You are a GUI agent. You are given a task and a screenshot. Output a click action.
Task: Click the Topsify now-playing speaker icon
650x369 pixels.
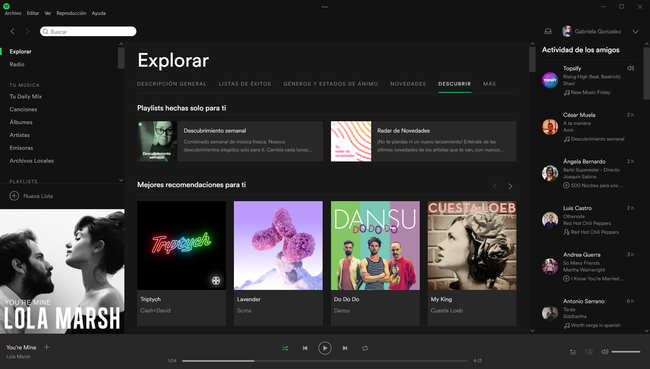click(x=631, y=68)
